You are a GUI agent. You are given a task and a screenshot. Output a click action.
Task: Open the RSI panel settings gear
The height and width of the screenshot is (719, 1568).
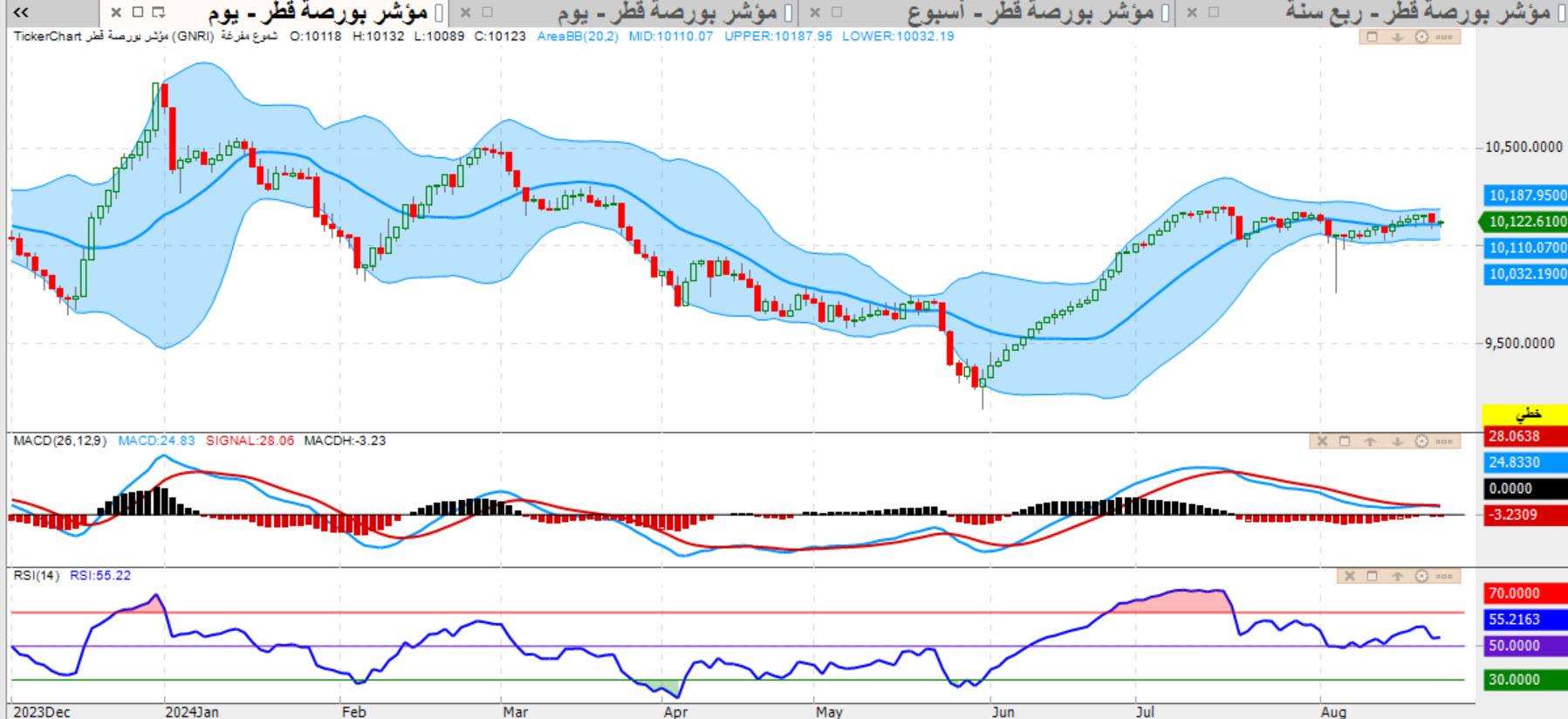click(x=1421, y=576)
